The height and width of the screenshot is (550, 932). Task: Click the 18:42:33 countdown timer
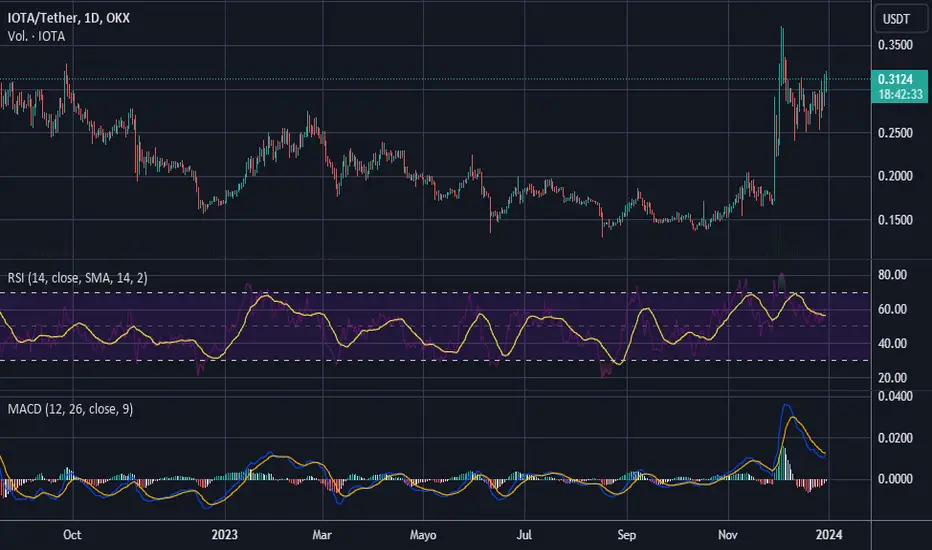tap(900, 95)
